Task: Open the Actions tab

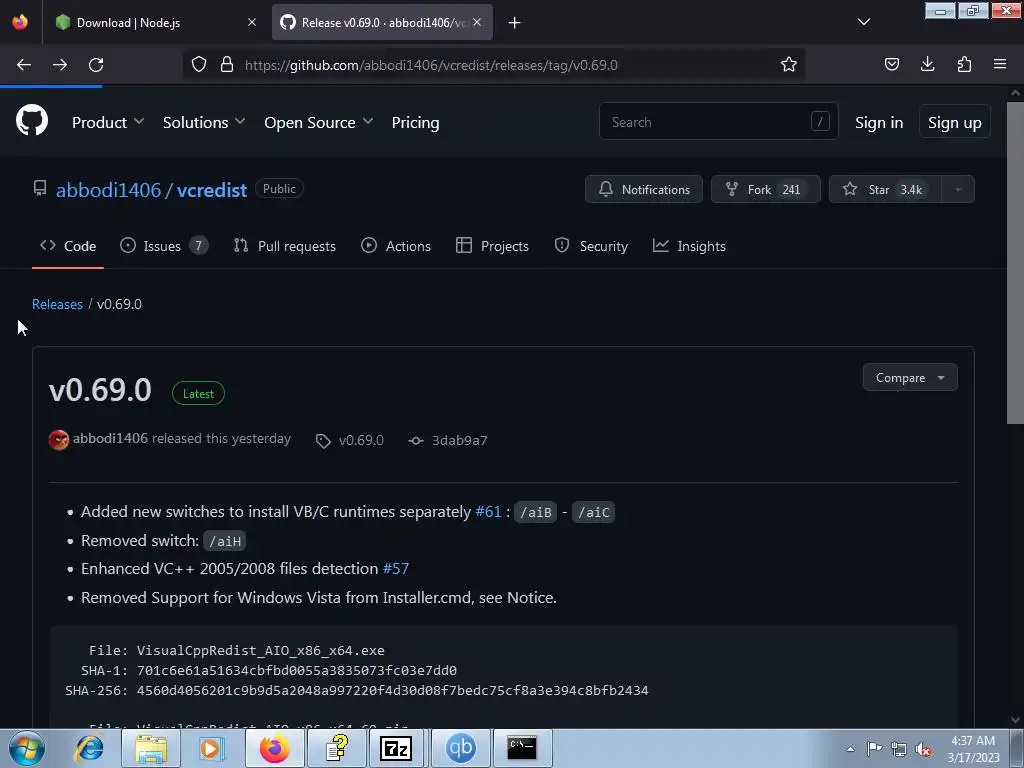Action: point(396,246)
